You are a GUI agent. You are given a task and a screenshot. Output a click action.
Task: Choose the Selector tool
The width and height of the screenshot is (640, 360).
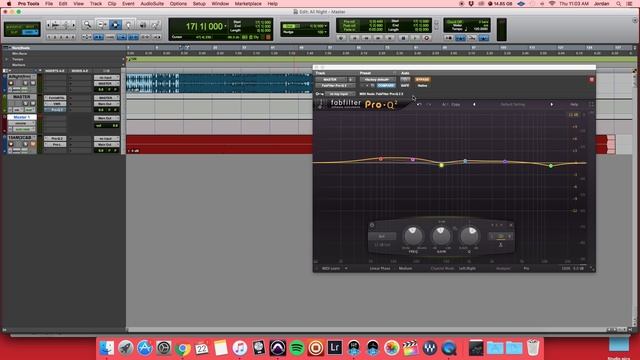(x=115, y=25)
